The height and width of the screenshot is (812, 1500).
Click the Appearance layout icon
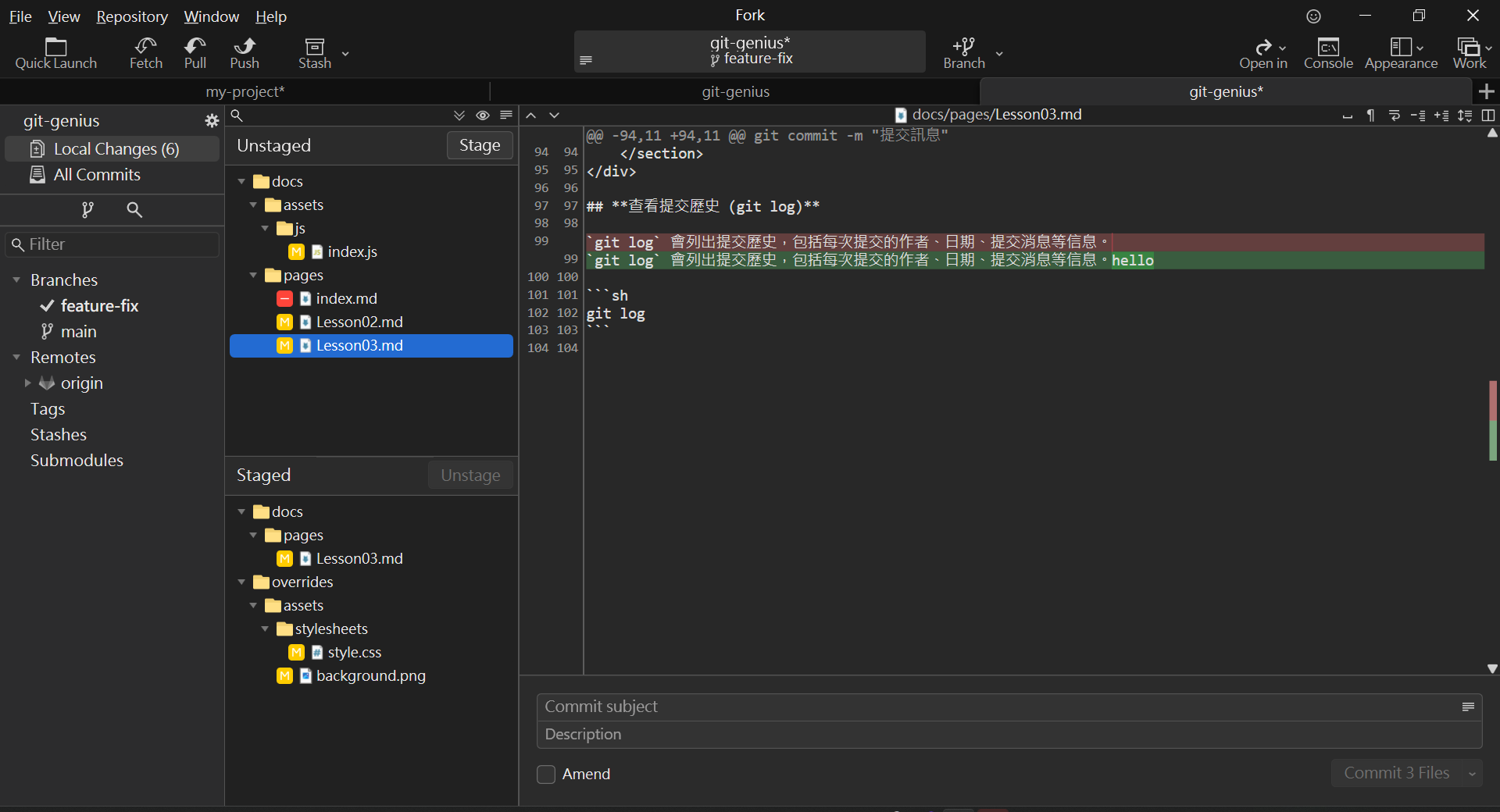pyautogui.click(x=1401, y=53)
